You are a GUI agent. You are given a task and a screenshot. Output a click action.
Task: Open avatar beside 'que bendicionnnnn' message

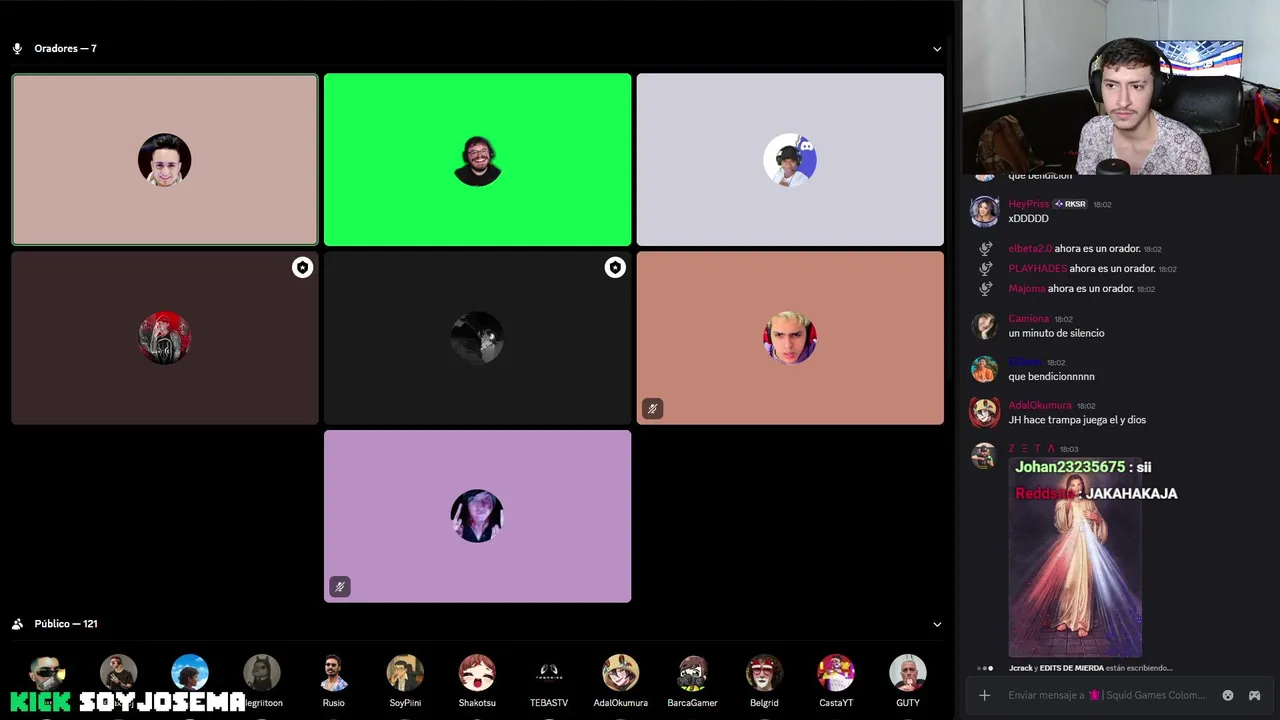coord(984,369)
